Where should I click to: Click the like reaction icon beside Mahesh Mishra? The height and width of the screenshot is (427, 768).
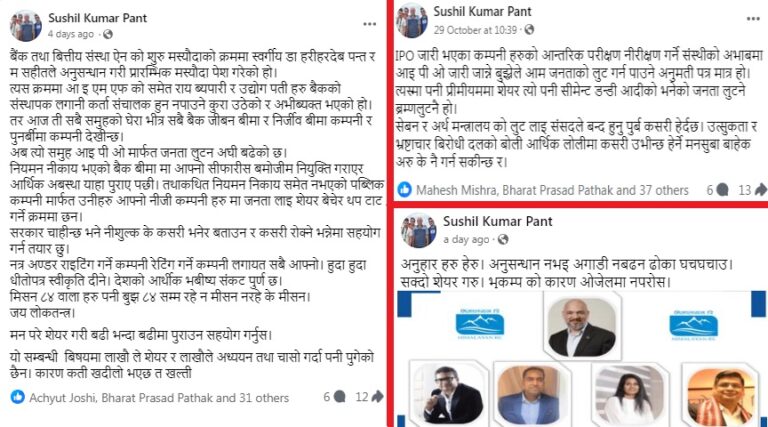[x=405, y=190]
